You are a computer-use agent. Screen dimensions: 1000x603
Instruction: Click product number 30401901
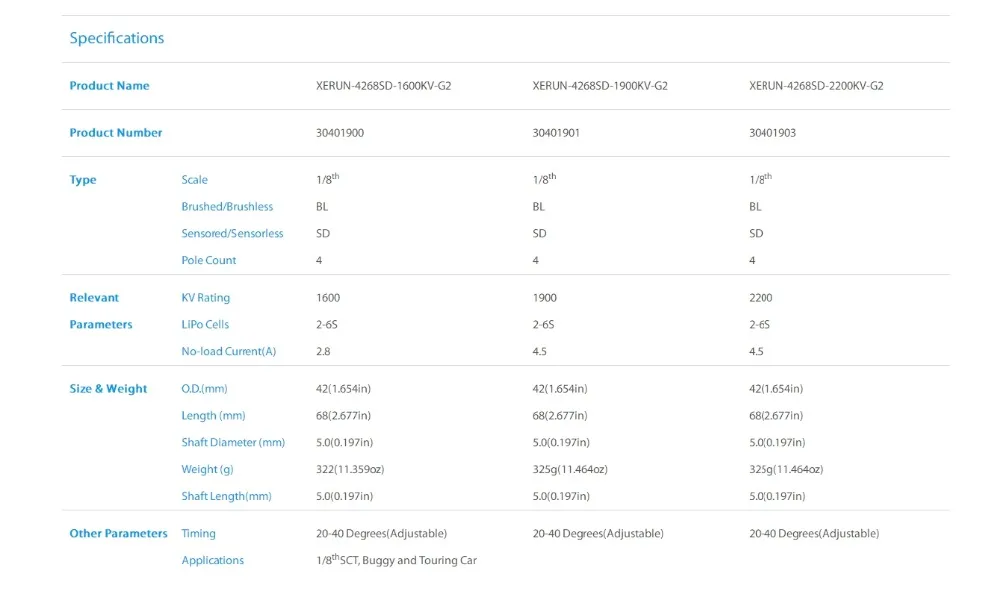click(556, 133)
